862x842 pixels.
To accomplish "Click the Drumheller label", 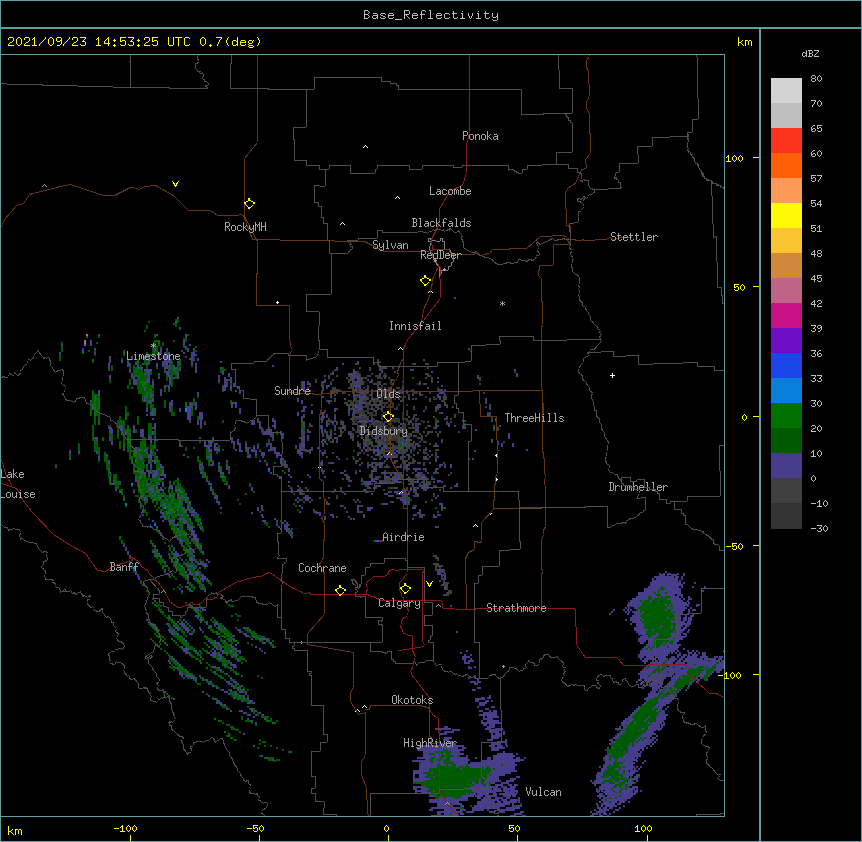I will 638,487.
